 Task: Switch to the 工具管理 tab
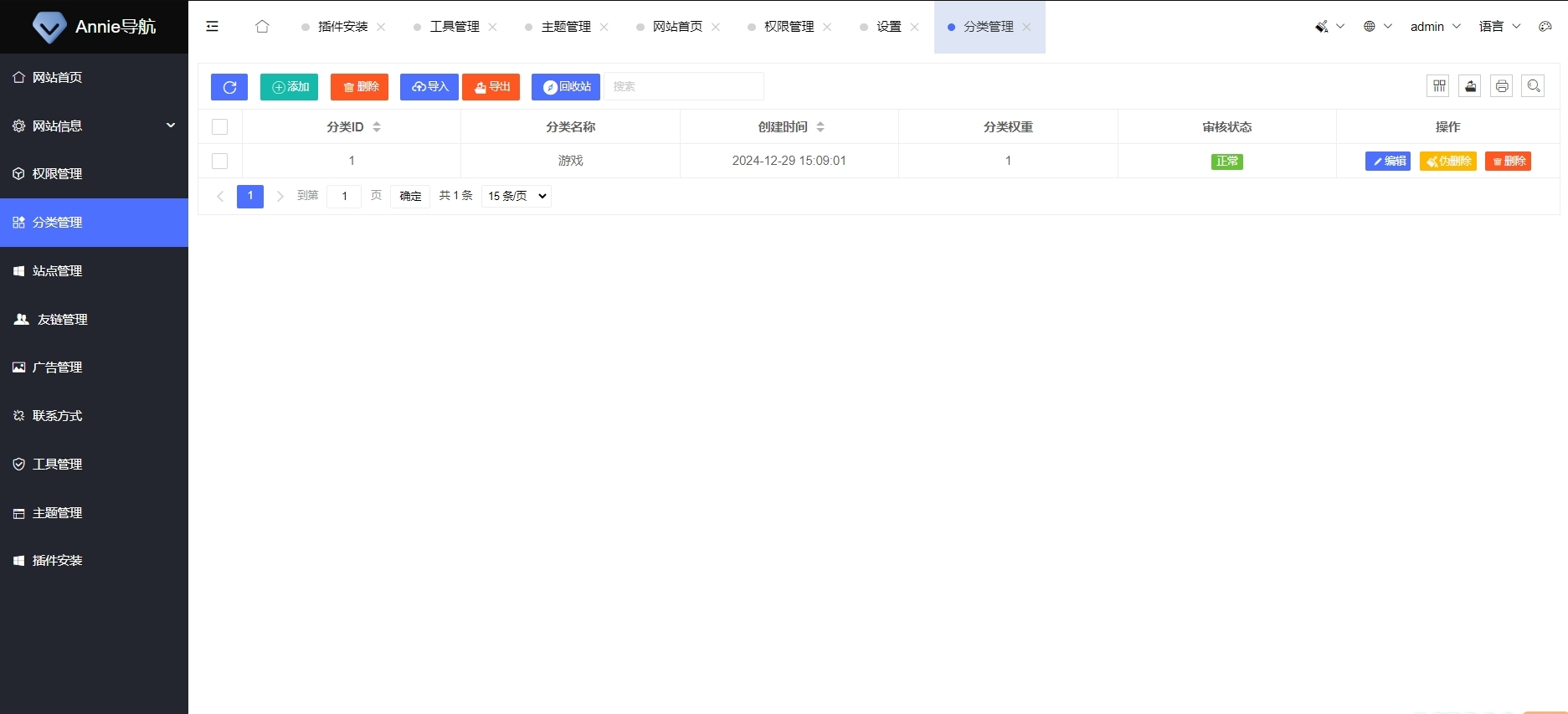click(455, 27)
